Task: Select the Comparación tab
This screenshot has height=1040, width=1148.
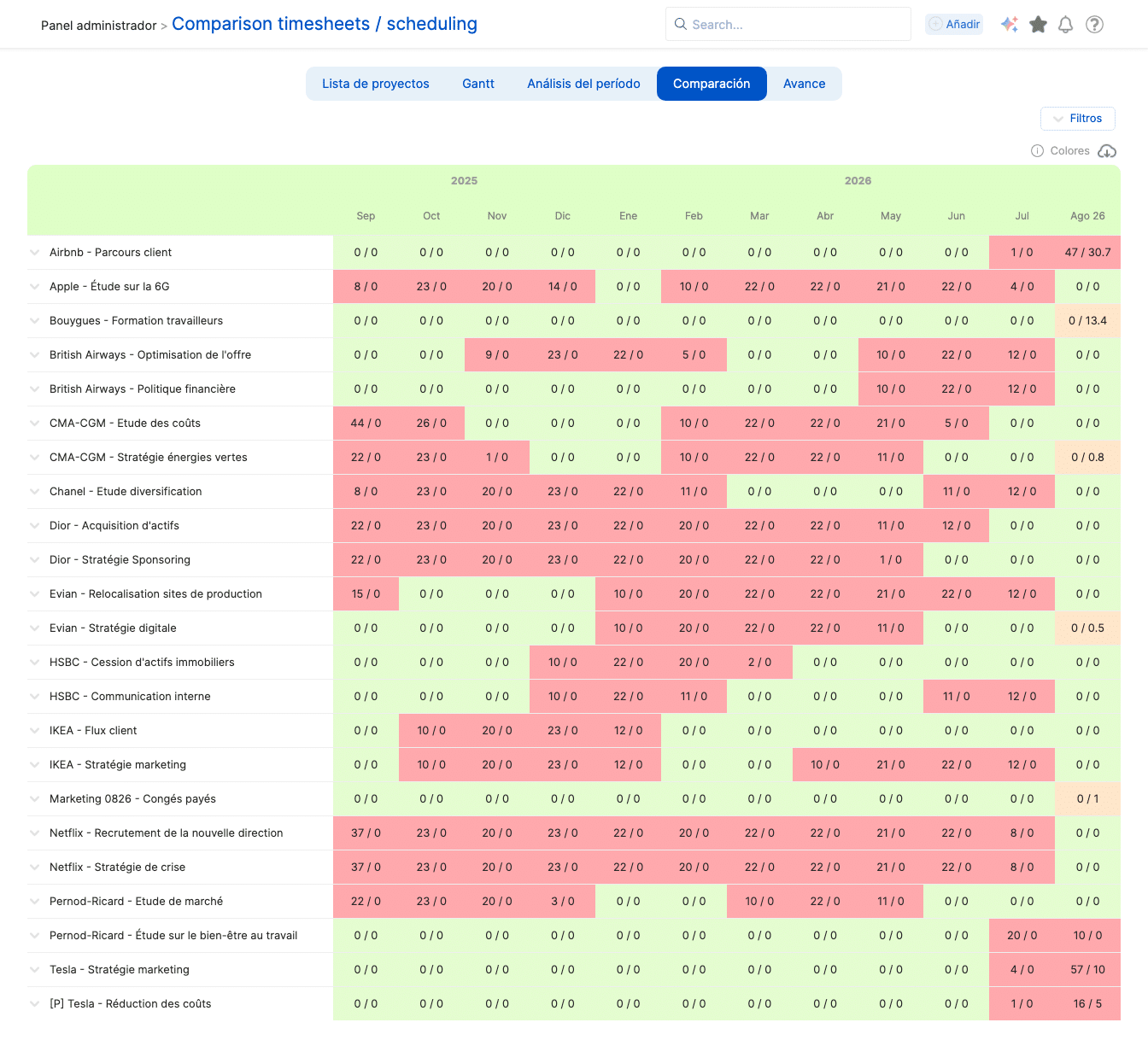Action: (712, 84)
